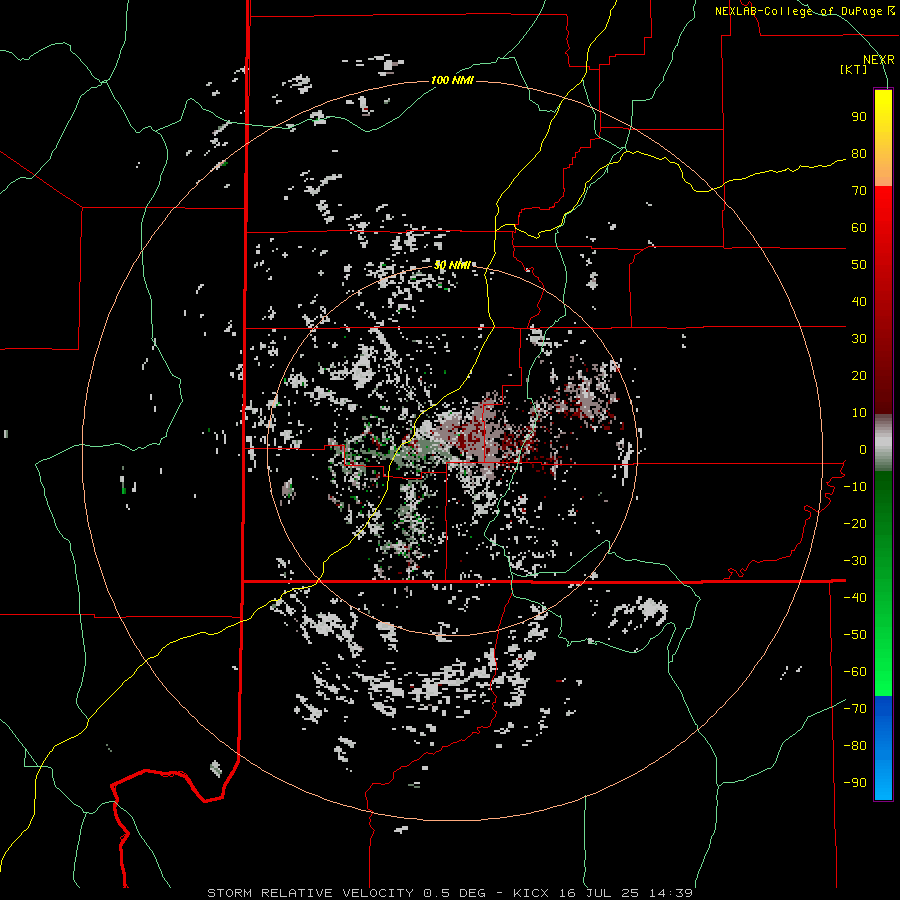This screenshot has width=900, height=900.
Task: Click the 60 value on velocity scale
Action: (x=859, y=227)
